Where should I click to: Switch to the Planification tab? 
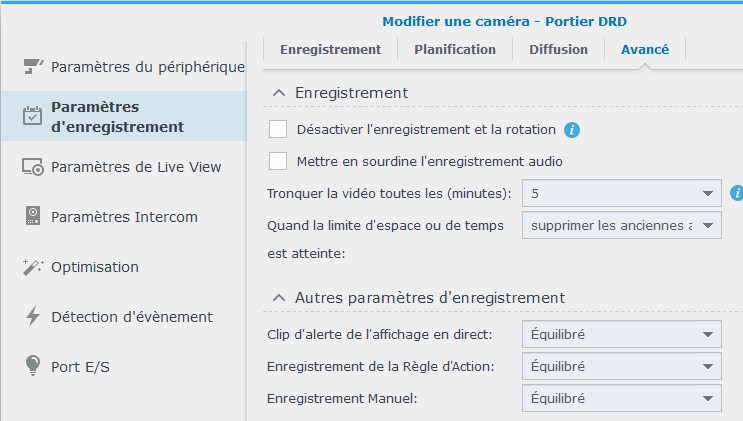point(454,49)
